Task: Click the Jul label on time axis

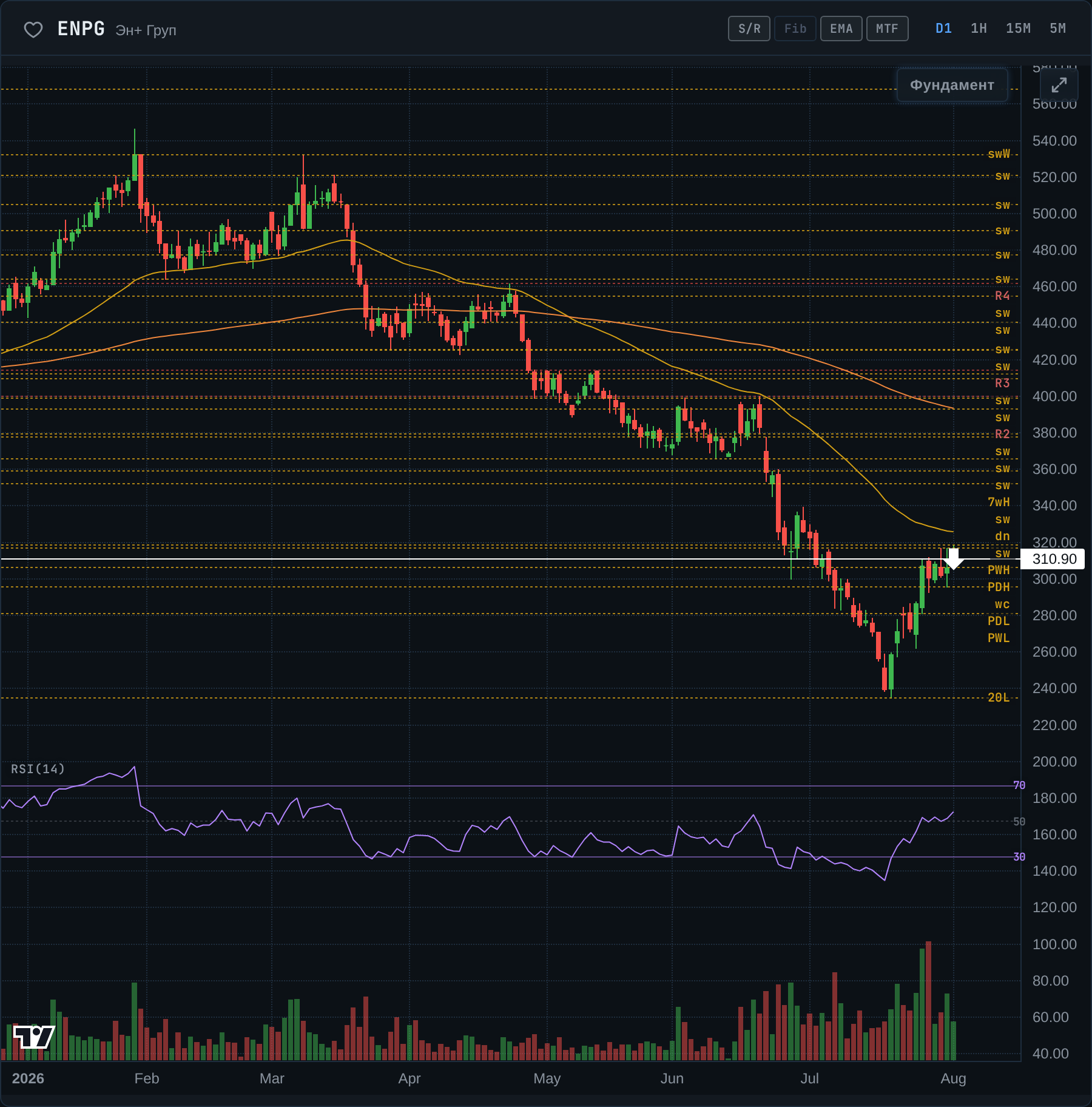Action: pos(810,1078)
